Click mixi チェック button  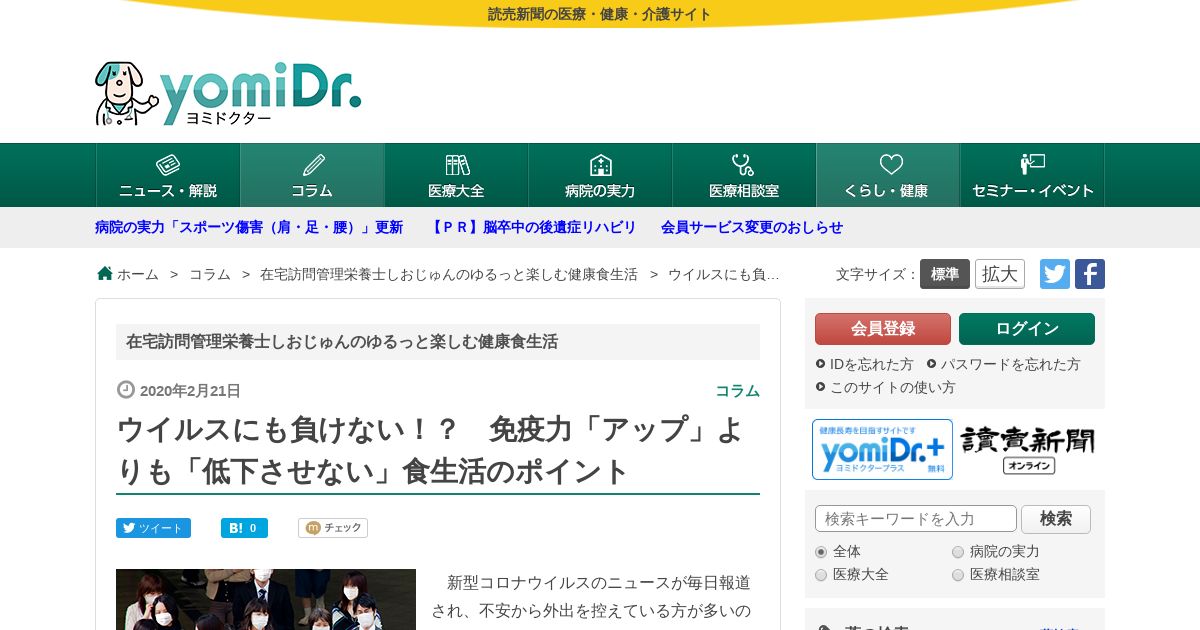click(x=333, y=528)
